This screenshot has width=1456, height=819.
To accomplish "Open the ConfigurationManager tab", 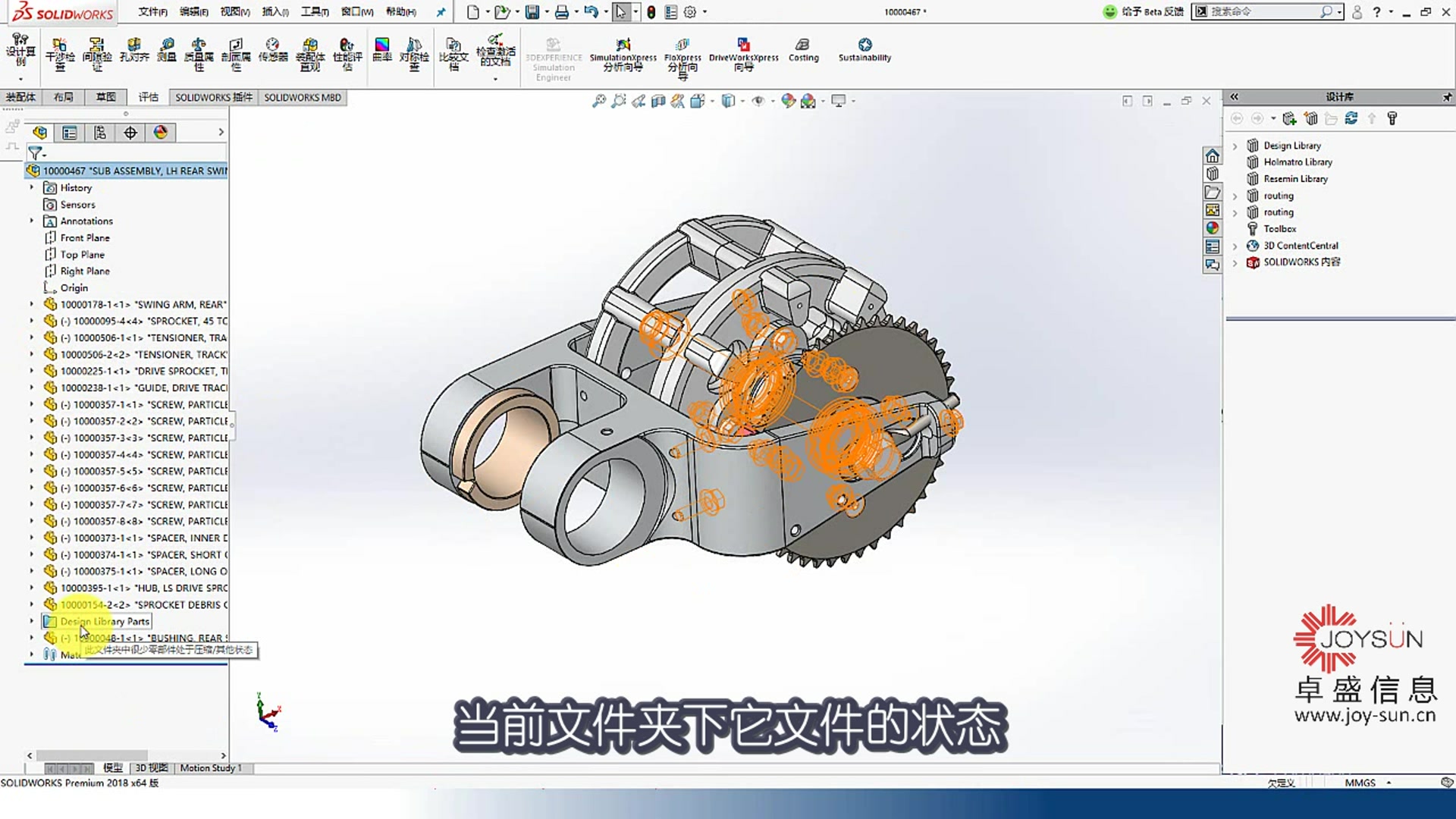I will 100,133.
